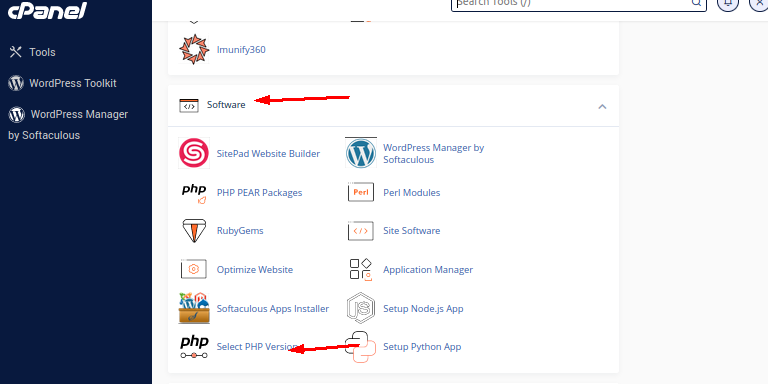Click the Softaculous Apps Installer icon
Screen dimensions: 768x384
(x=194, y=308)
